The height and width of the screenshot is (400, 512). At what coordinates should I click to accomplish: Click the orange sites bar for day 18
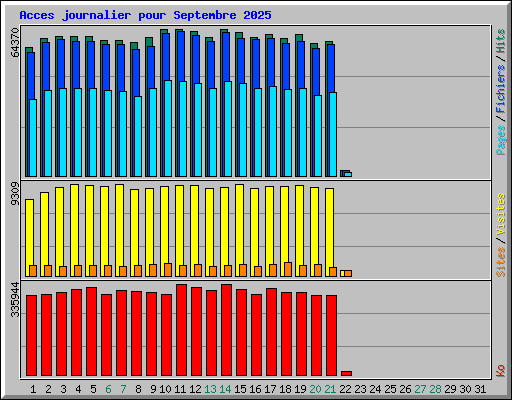pyautogui.click(x=288, y=269)
